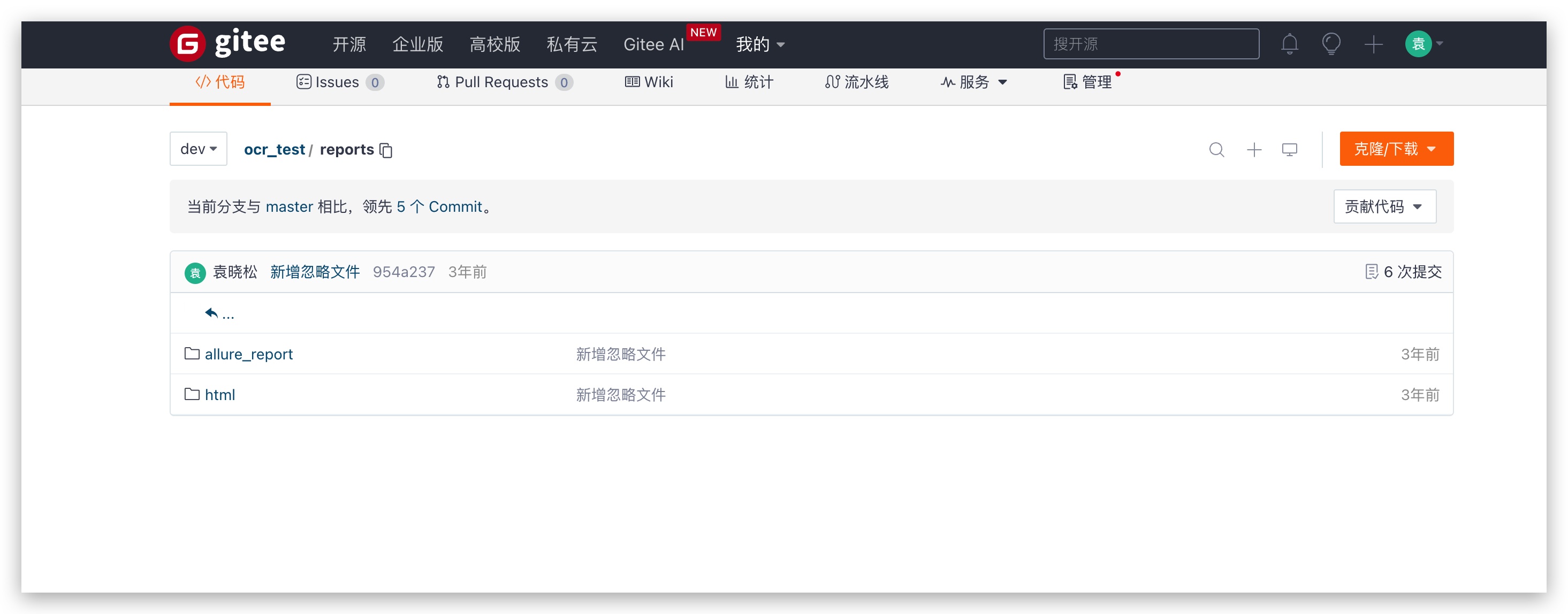
Task: Open the 袁晓松 author link
Action: [235, 272]
